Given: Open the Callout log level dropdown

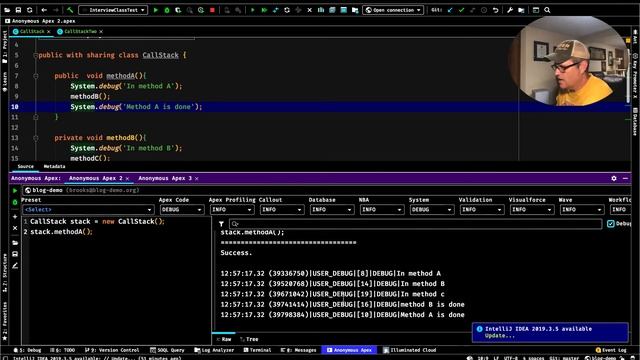Looking at the screenshot, I should (x=282, y=209).
